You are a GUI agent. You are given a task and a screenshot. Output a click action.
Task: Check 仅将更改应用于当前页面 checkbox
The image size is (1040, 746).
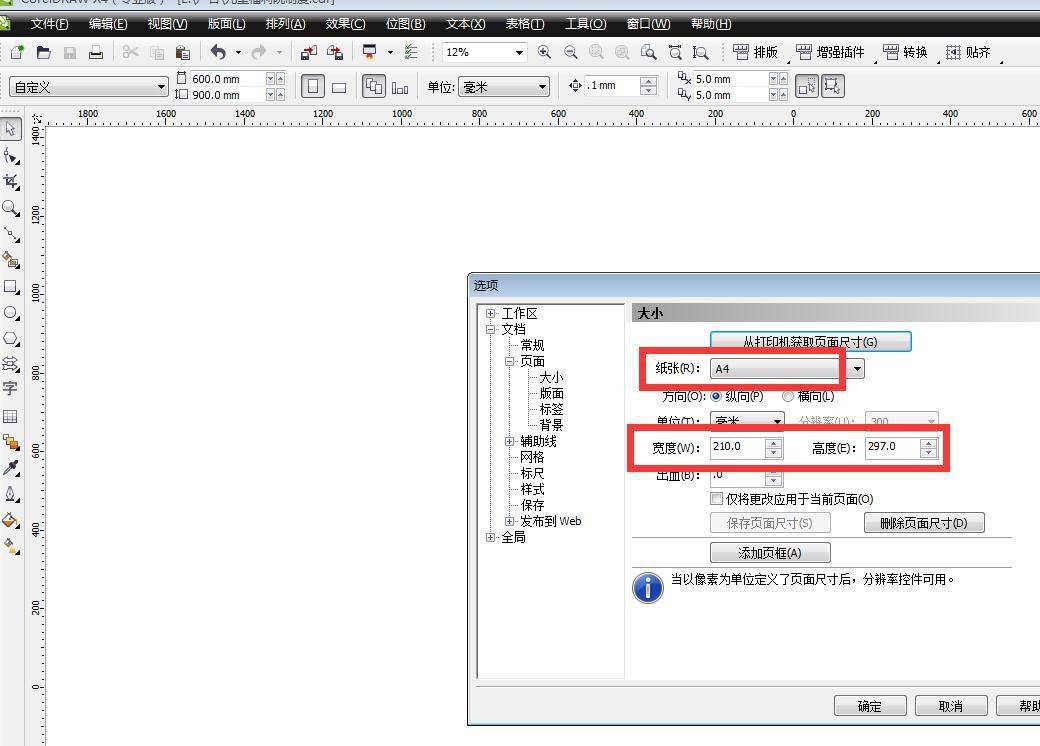tap(716, 498)
